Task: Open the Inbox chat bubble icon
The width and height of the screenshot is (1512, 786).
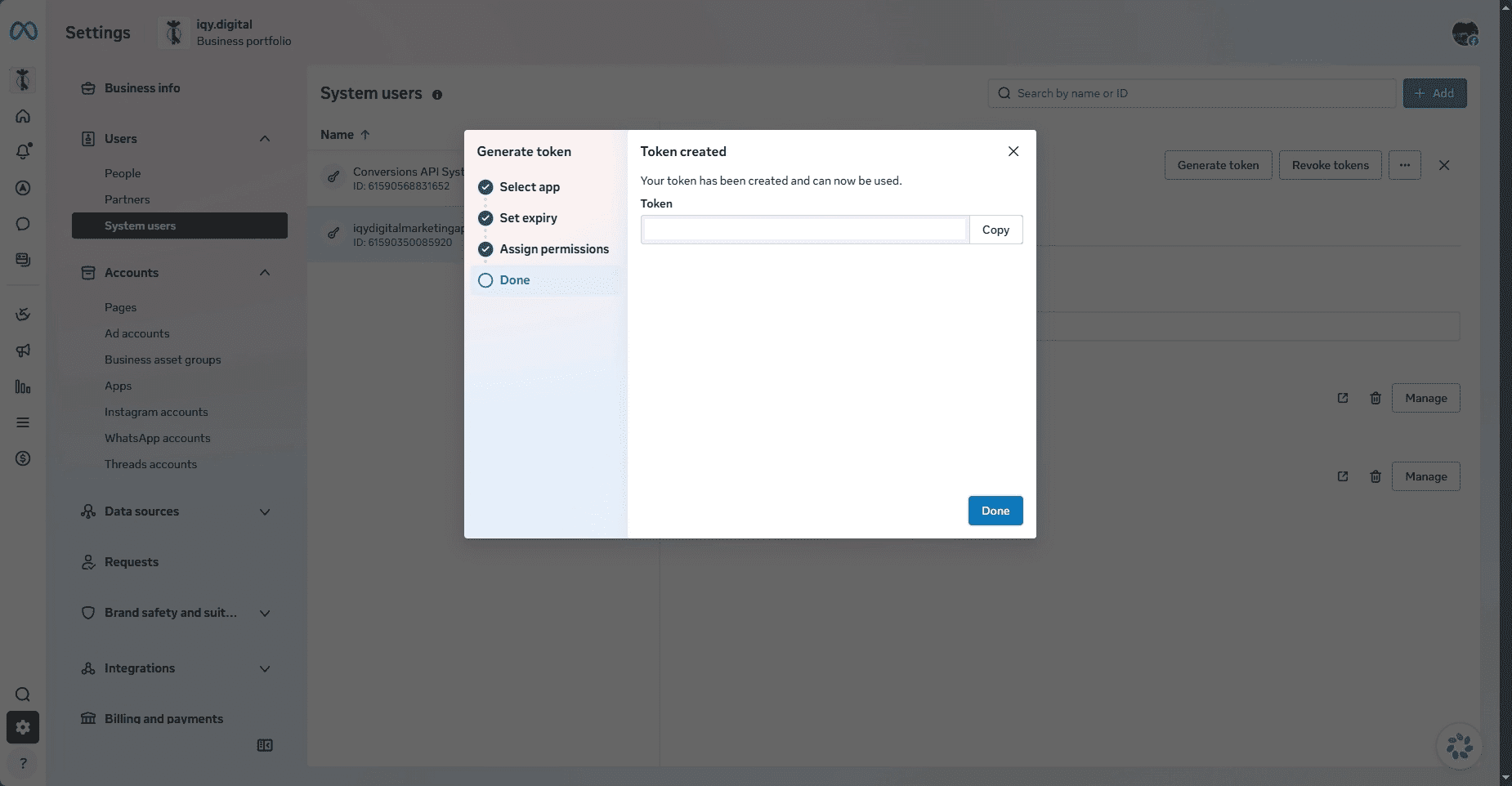Action: tap(23, 224)
